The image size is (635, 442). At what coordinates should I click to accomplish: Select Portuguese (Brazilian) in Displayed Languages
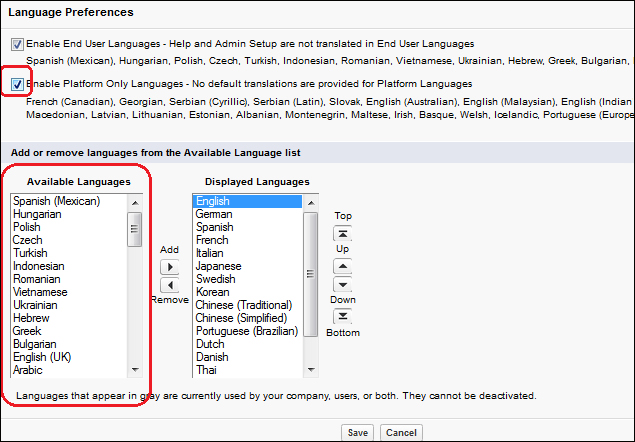pyautogui.click(x=246, y=331)
